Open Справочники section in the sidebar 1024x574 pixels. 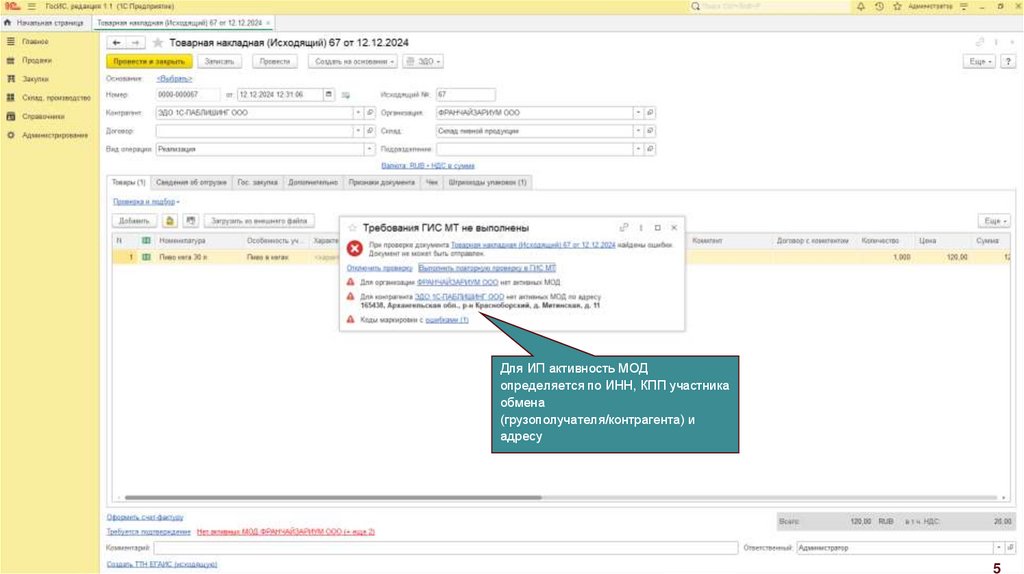(x=43, y=116)
